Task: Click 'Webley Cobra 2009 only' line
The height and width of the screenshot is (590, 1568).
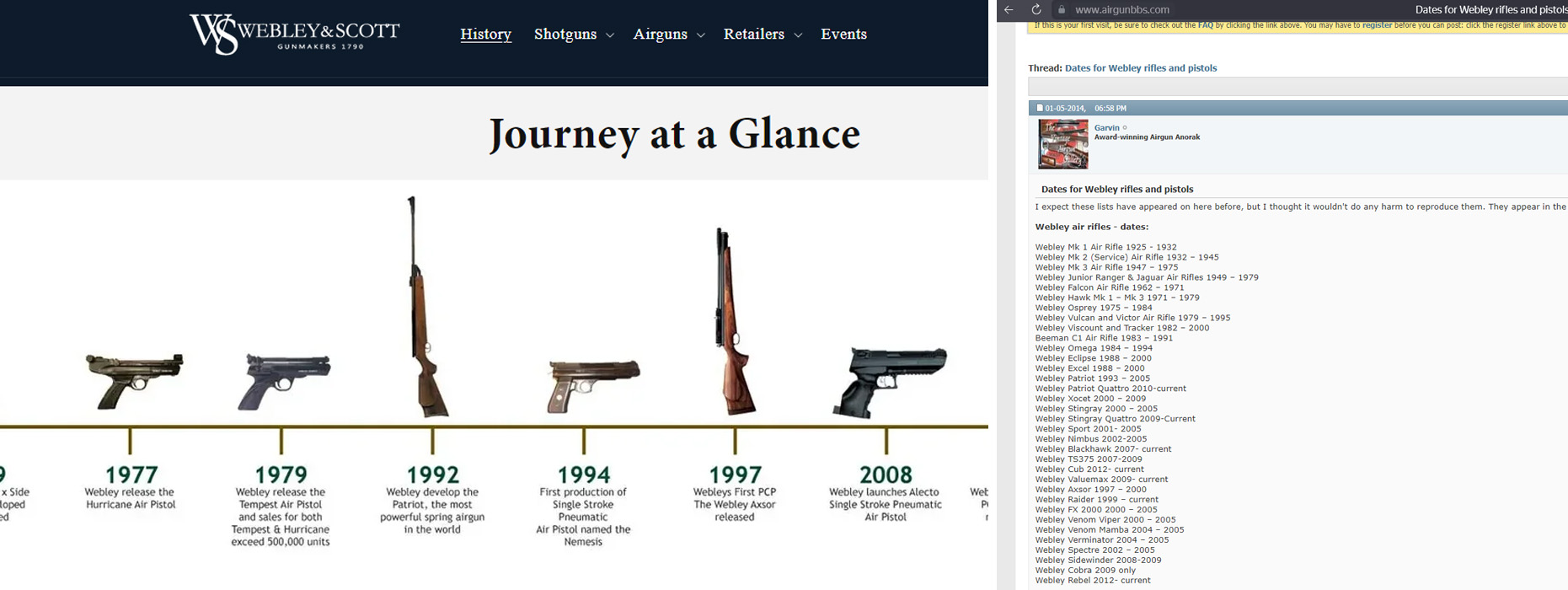Action: tap(1085, 571)
